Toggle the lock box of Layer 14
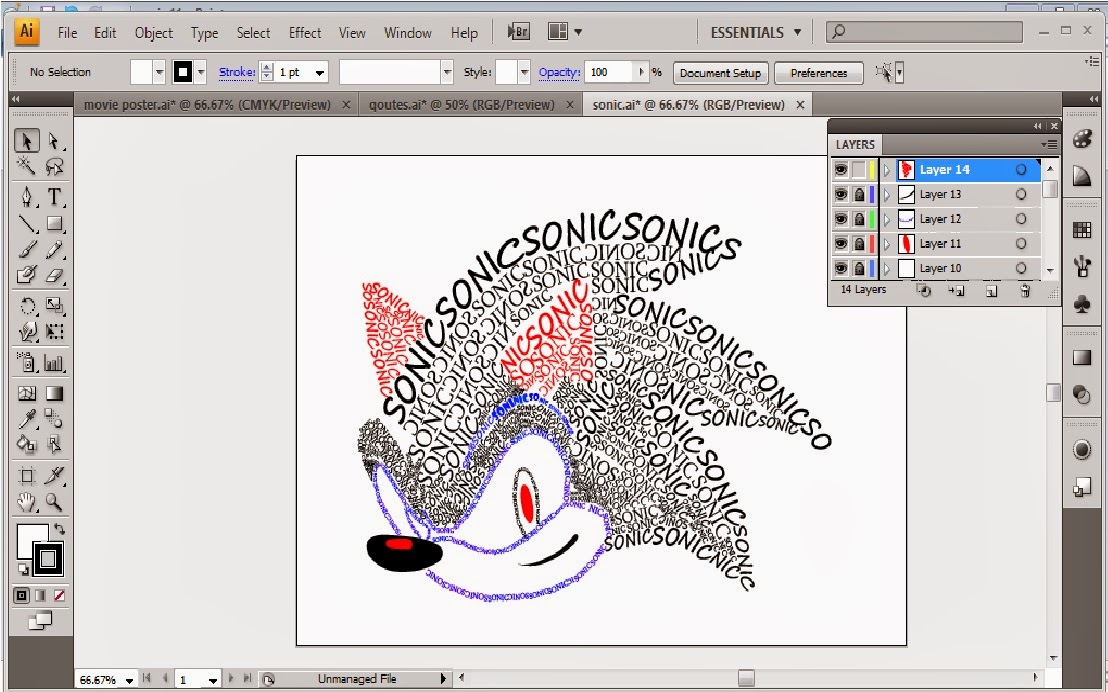Image resolution: width=1108 pixels, height=692 pixels. [x=859, y=170]
